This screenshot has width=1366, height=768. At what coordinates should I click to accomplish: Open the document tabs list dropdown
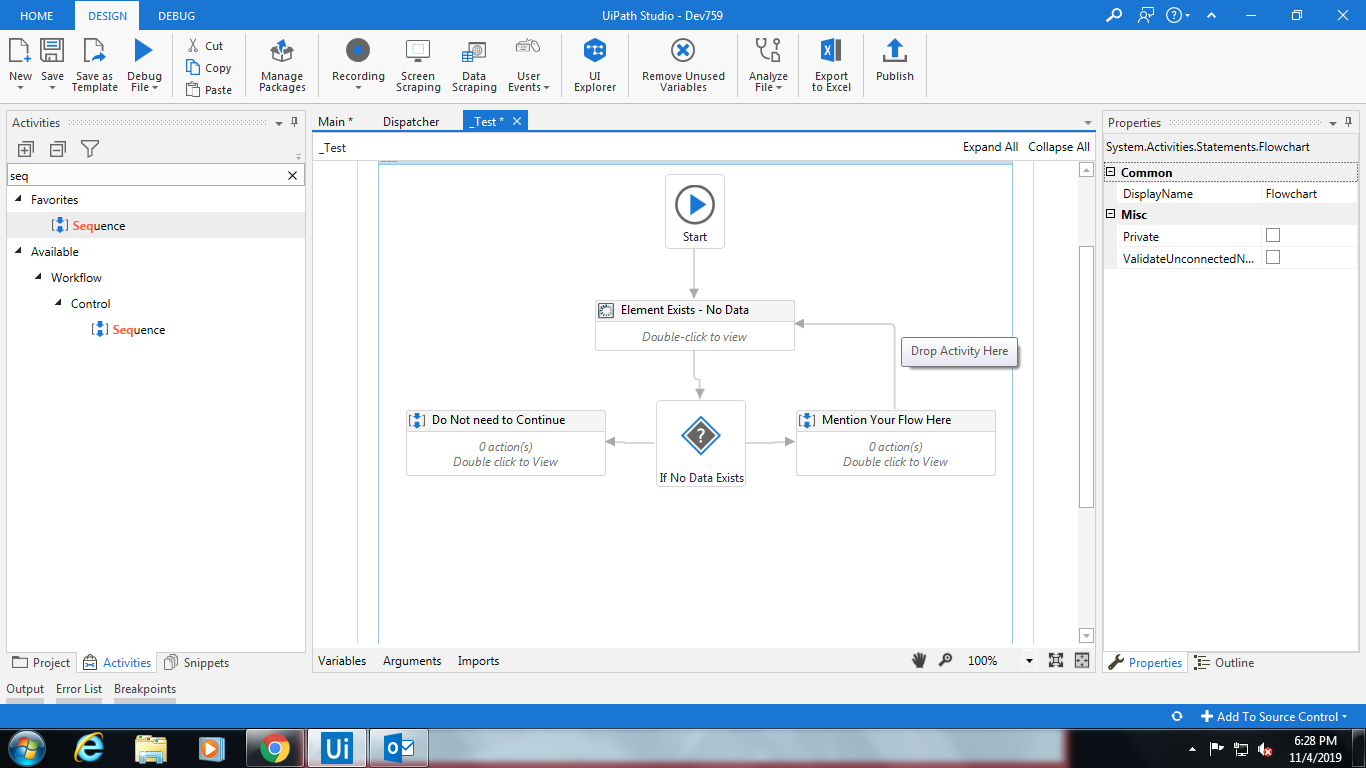(1087, 122)
